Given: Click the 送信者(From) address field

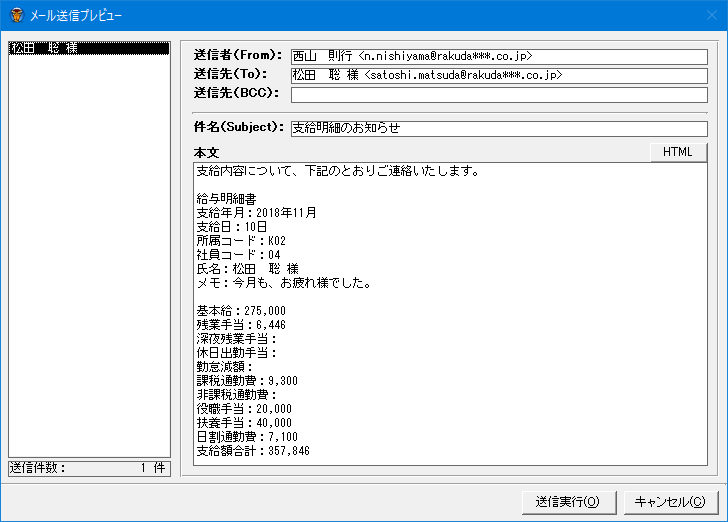Looking at the screenshot, I should pos(499,57).
